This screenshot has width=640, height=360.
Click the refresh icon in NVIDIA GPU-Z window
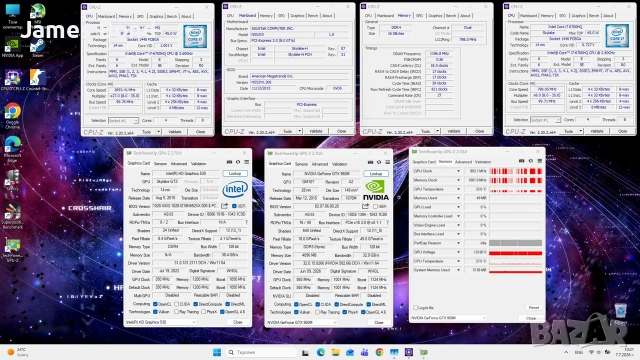point(379,162)
